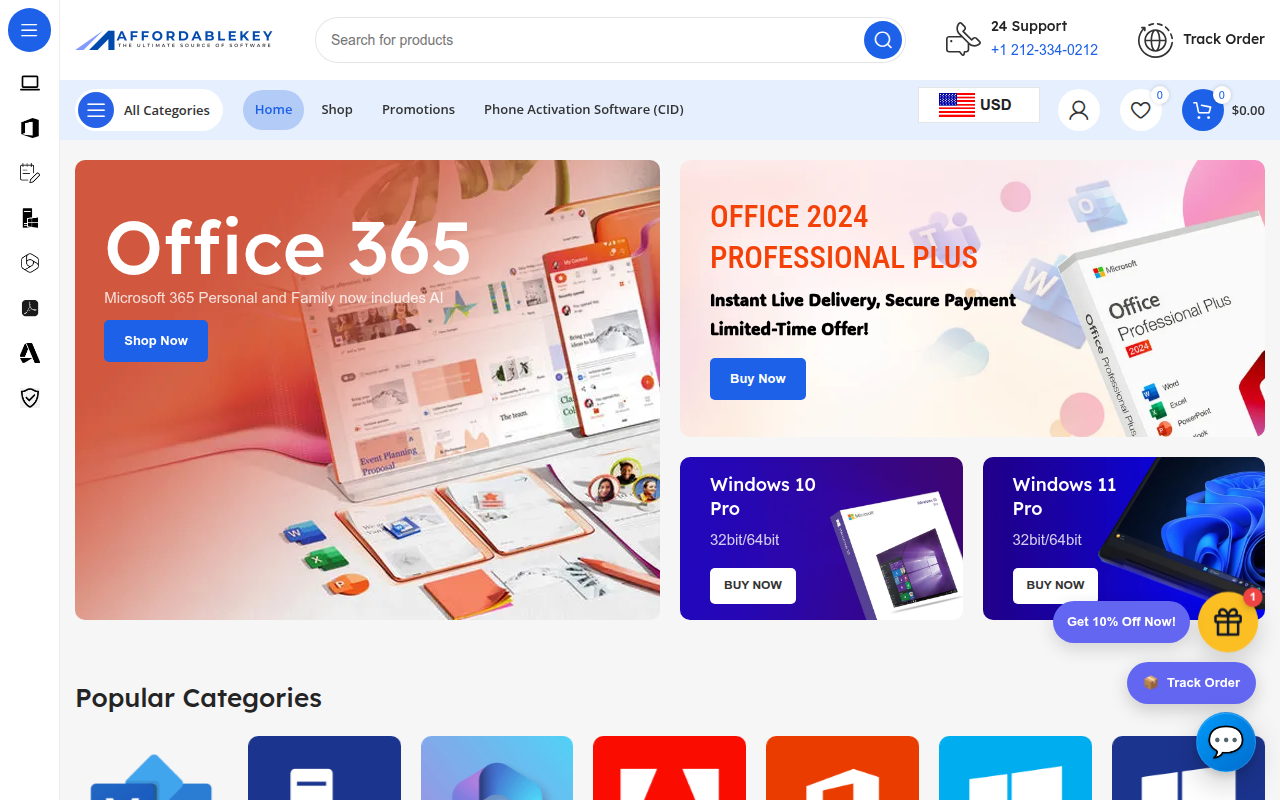Click the Windows 11 Pro banner title
The image size is (1280, 800).
click(x=1064, y=496)
